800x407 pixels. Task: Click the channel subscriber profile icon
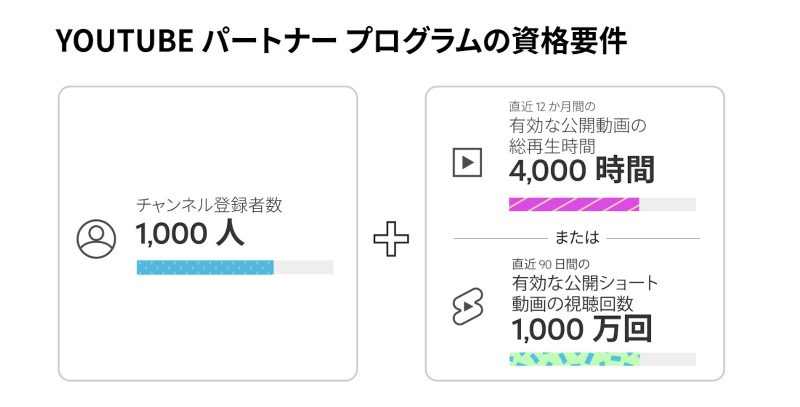tap(96, 236)
